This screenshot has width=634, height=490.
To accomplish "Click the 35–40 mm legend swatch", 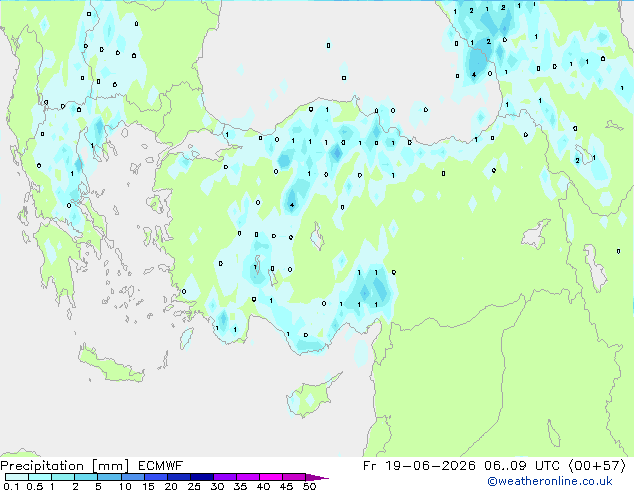I will tap(247, 477).
